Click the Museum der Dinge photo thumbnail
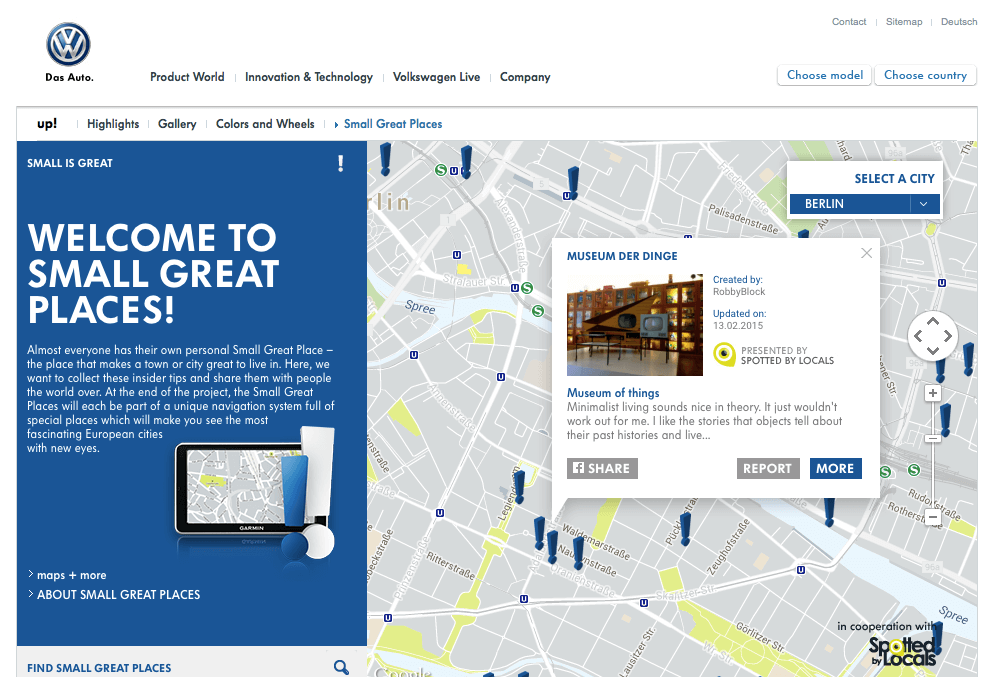Image resolution: width=989 pixels, height=677 pixels. [x=635, y=325]
